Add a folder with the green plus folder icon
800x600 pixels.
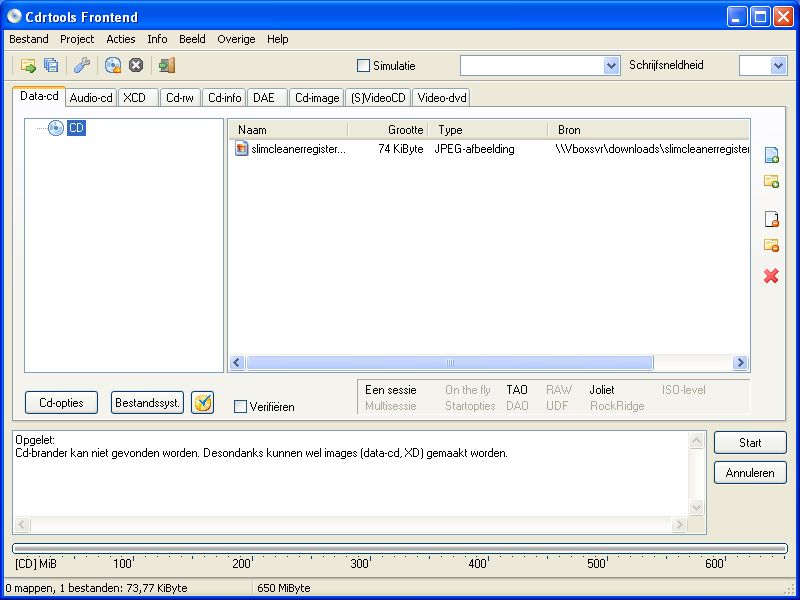coord(770,182)
